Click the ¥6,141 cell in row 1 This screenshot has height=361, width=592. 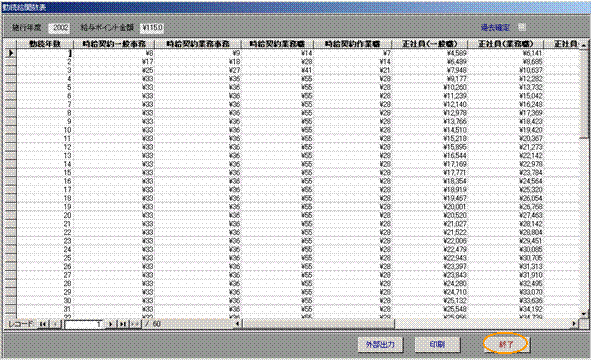pos(506,53)
